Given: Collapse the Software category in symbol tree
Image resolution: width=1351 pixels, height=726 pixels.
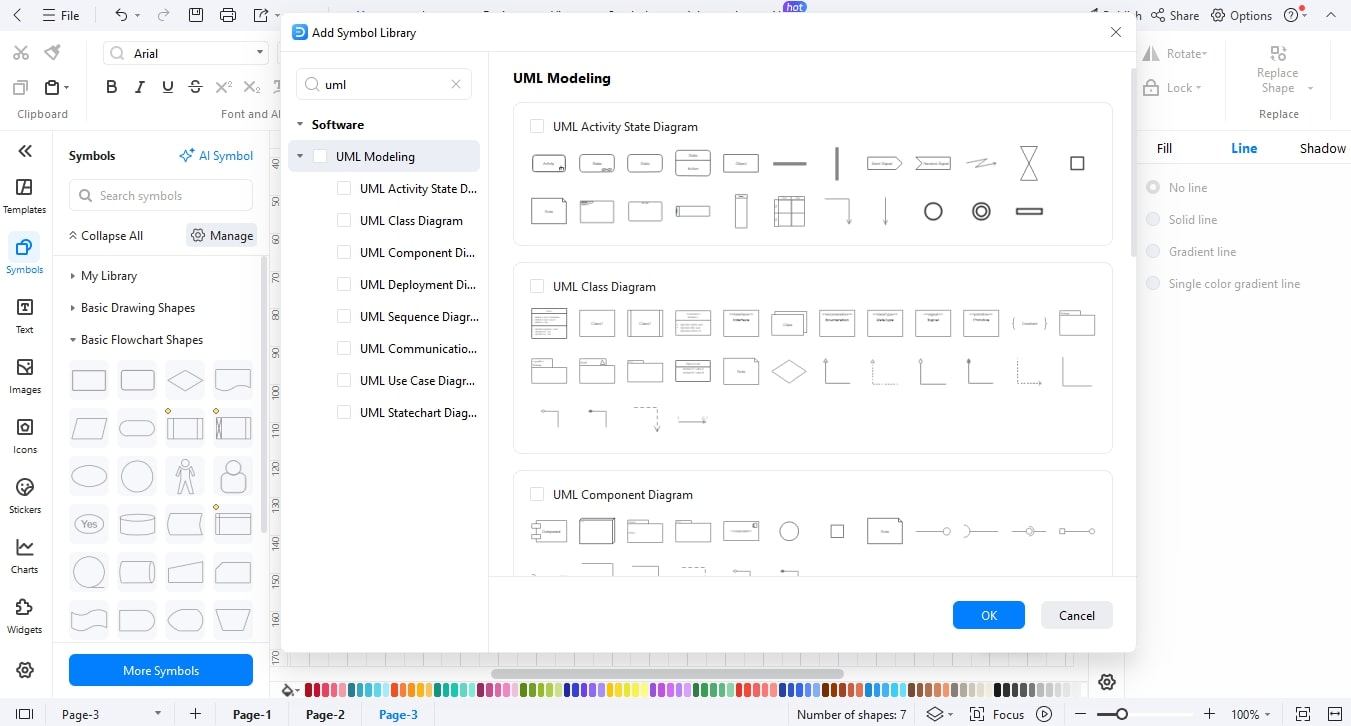Looking at the screenshot, I should tap(300, 124).
